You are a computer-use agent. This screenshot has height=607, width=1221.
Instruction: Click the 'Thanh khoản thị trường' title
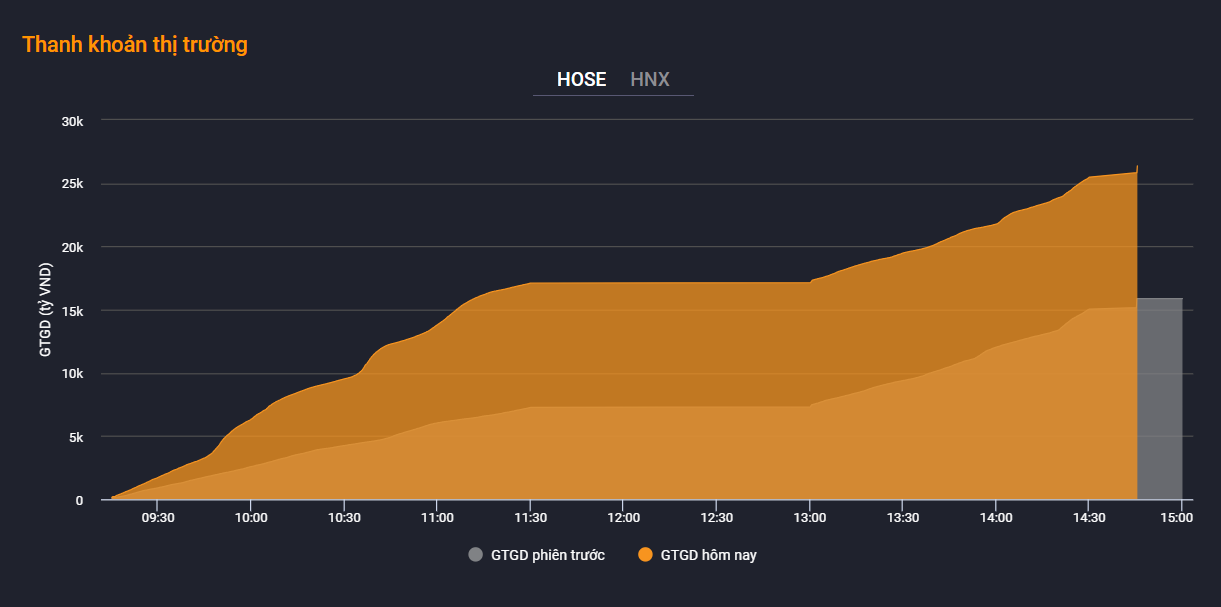(x=135, y=45)
